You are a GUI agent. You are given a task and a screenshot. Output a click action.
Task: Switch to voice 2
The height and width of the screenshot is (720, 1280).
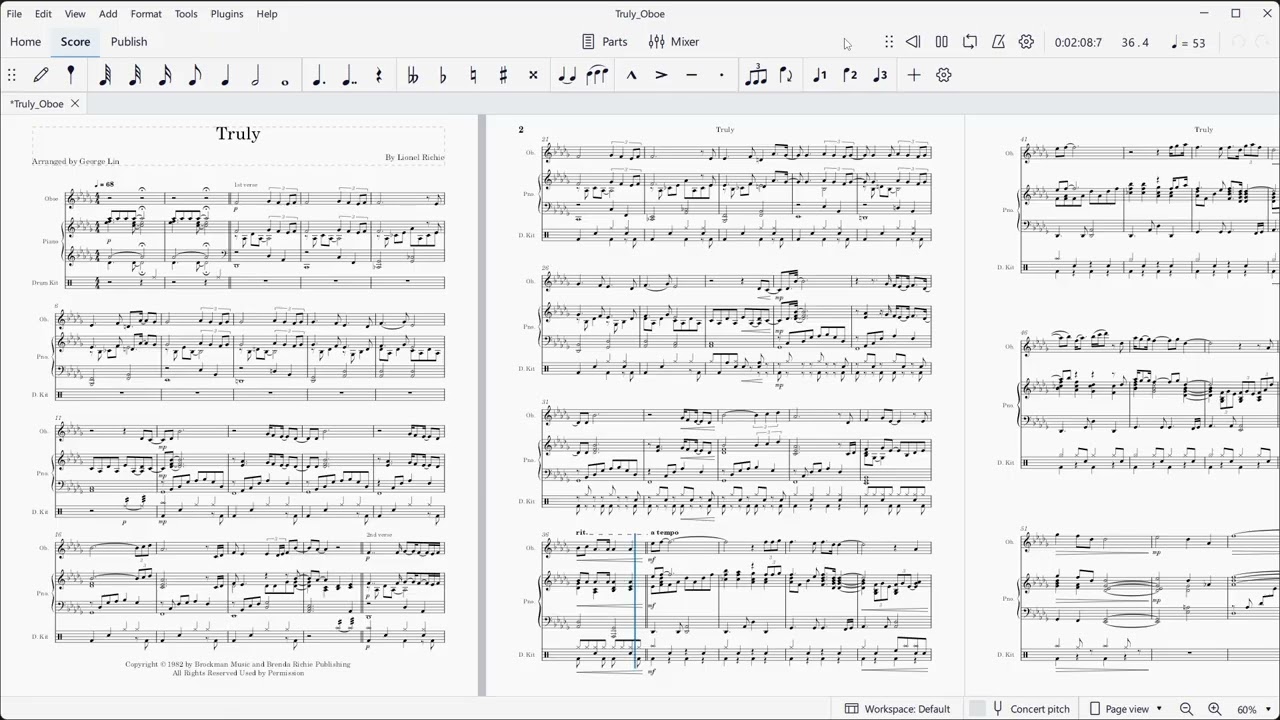[x=850, y=75]
